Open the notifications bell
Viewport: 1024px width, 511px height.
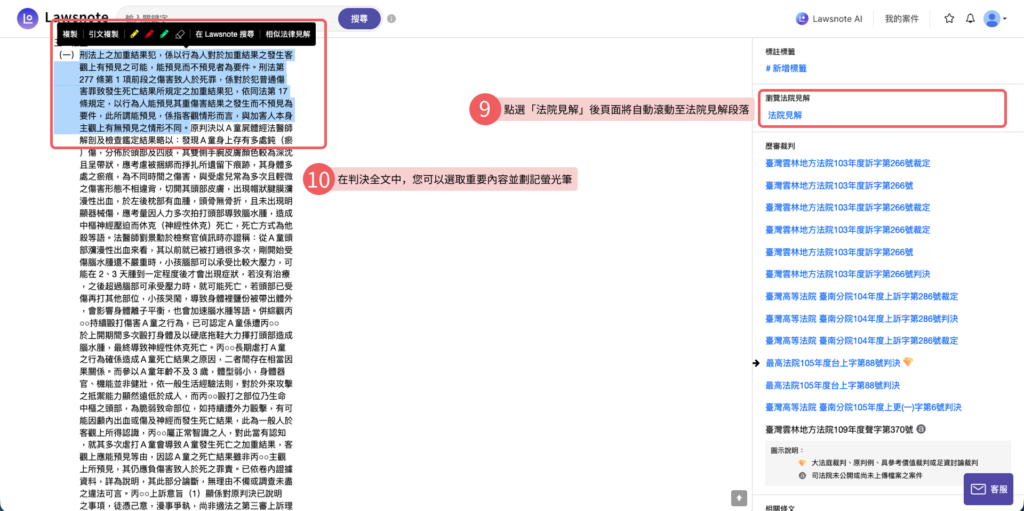pos(970,19)
